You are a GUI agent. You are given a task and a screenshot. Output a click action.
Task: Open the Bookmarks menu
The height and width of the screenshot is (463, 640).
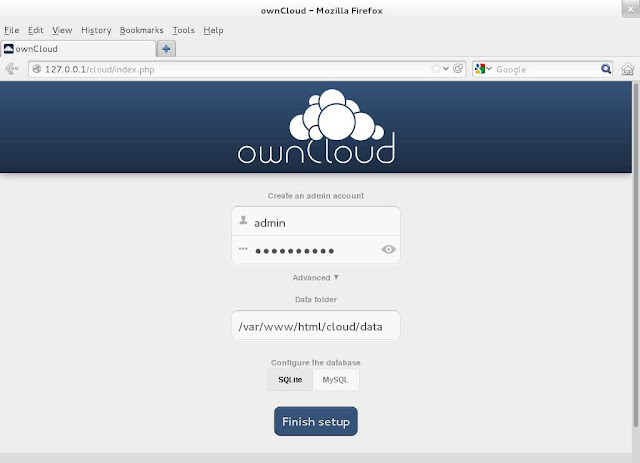141,30
